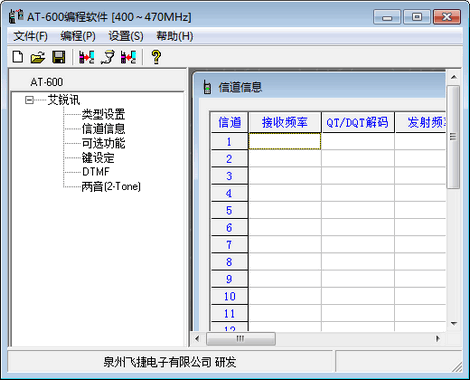Viewport: 470px width, 380px height.
Task: Select 键设定 in the tree
Action: pyautogui.click(x=98, y=158)
